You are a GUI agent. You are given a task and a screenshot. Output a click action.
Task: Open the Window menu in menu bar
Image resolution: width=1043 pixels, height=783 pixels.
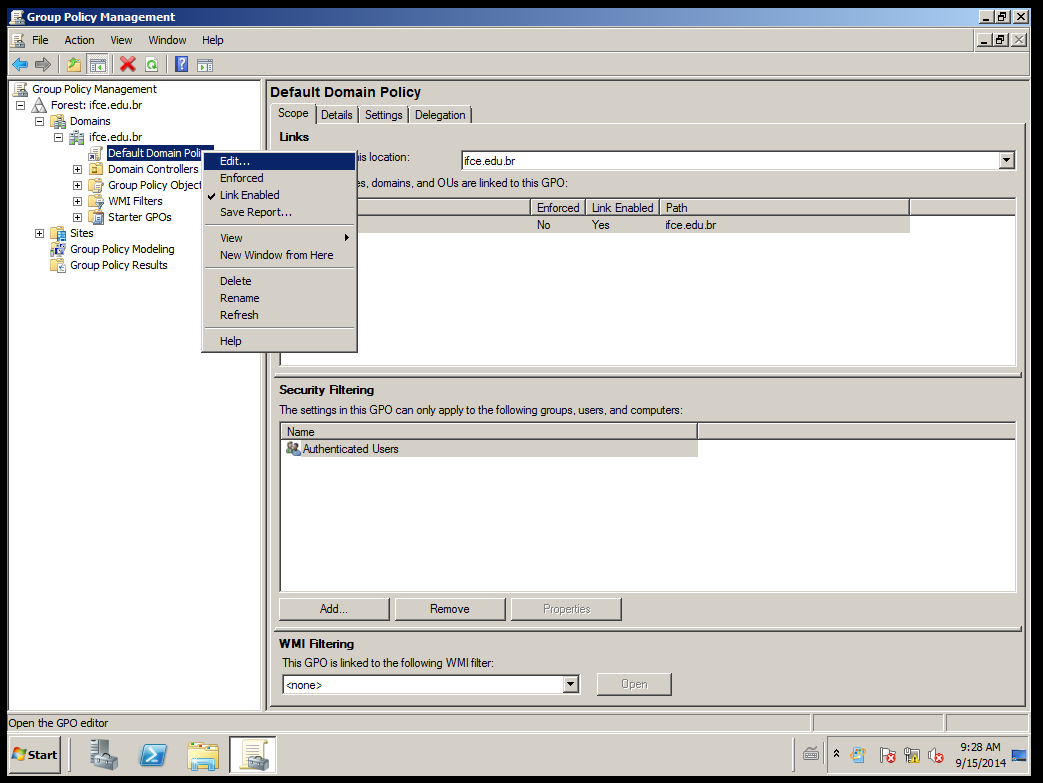[x=167, y=40]
